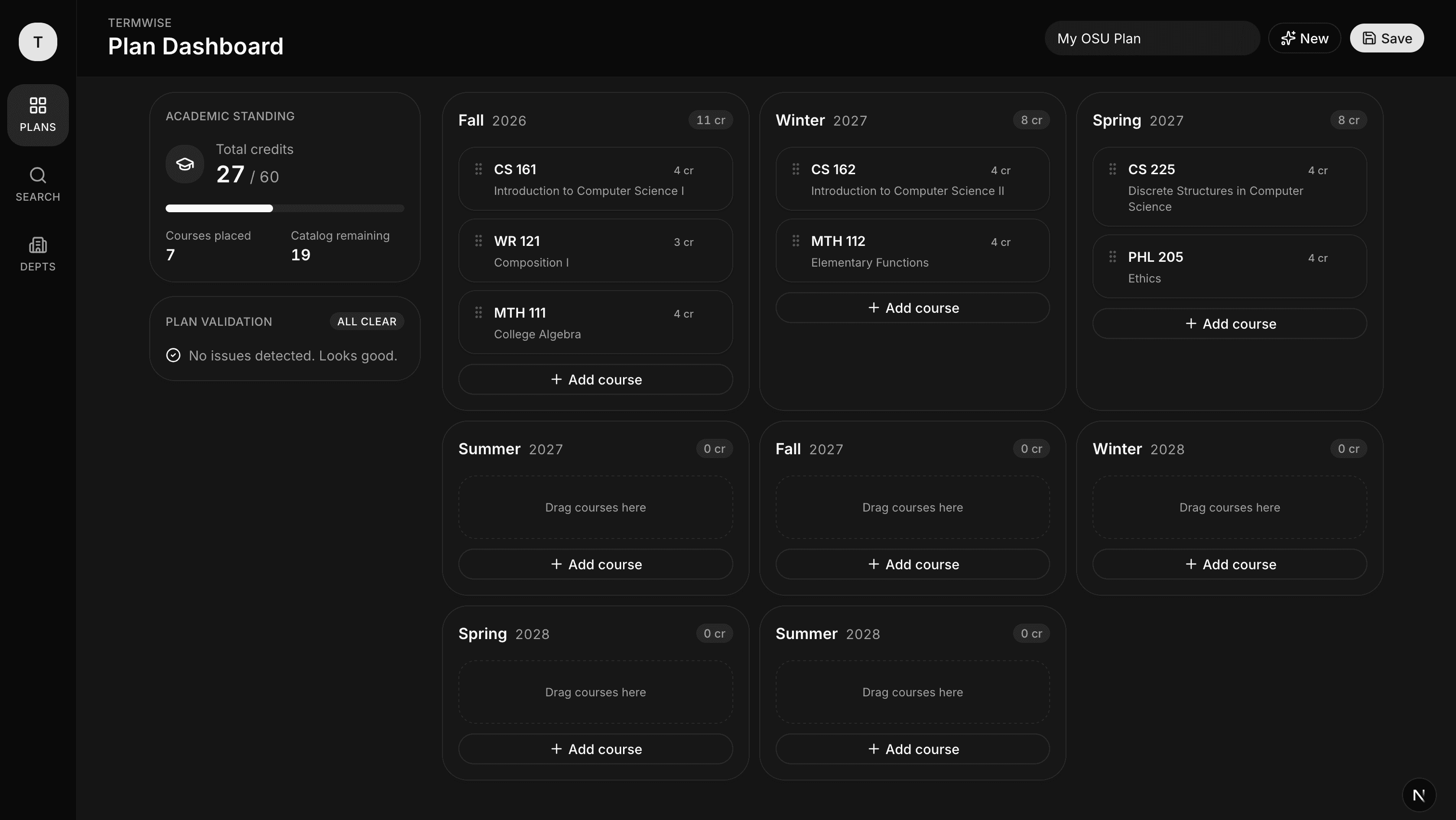Screen dimensions: 1456x820
Task: Click the Fall 2026 term heading
Action: [492, 120]
